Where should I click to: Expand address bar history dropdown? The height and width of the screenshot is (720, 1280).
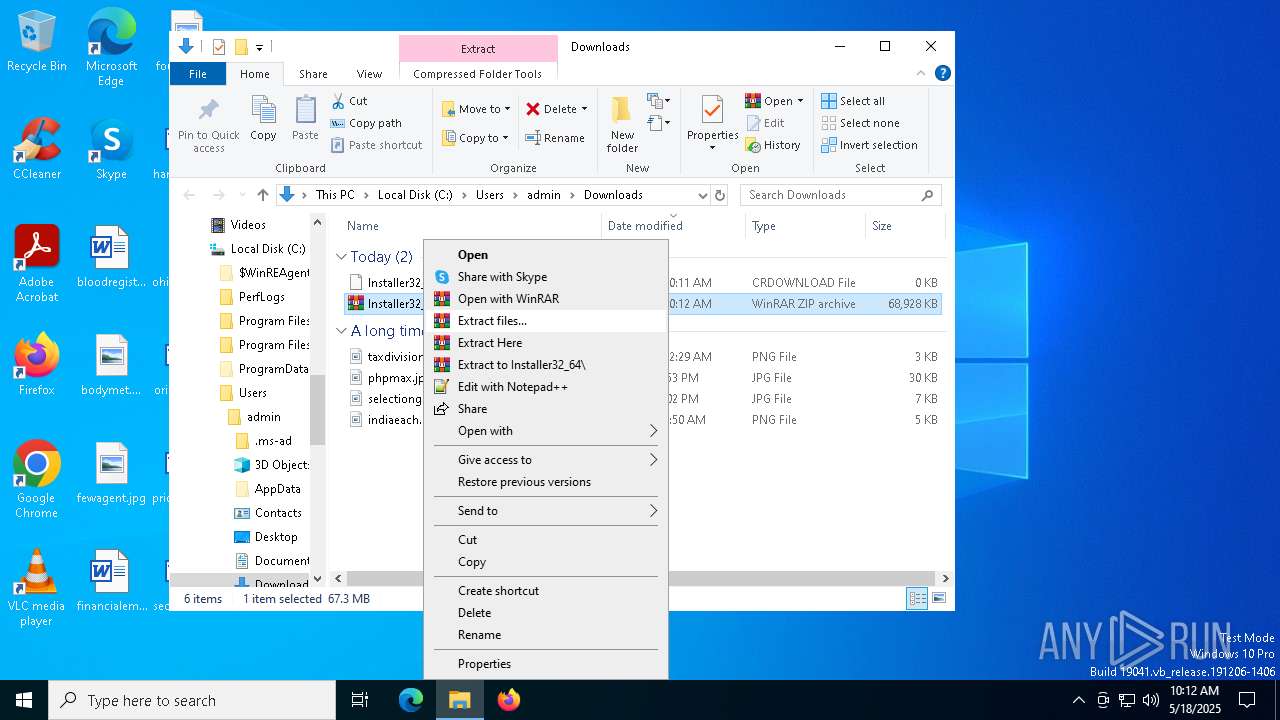(x=703, y=195)
